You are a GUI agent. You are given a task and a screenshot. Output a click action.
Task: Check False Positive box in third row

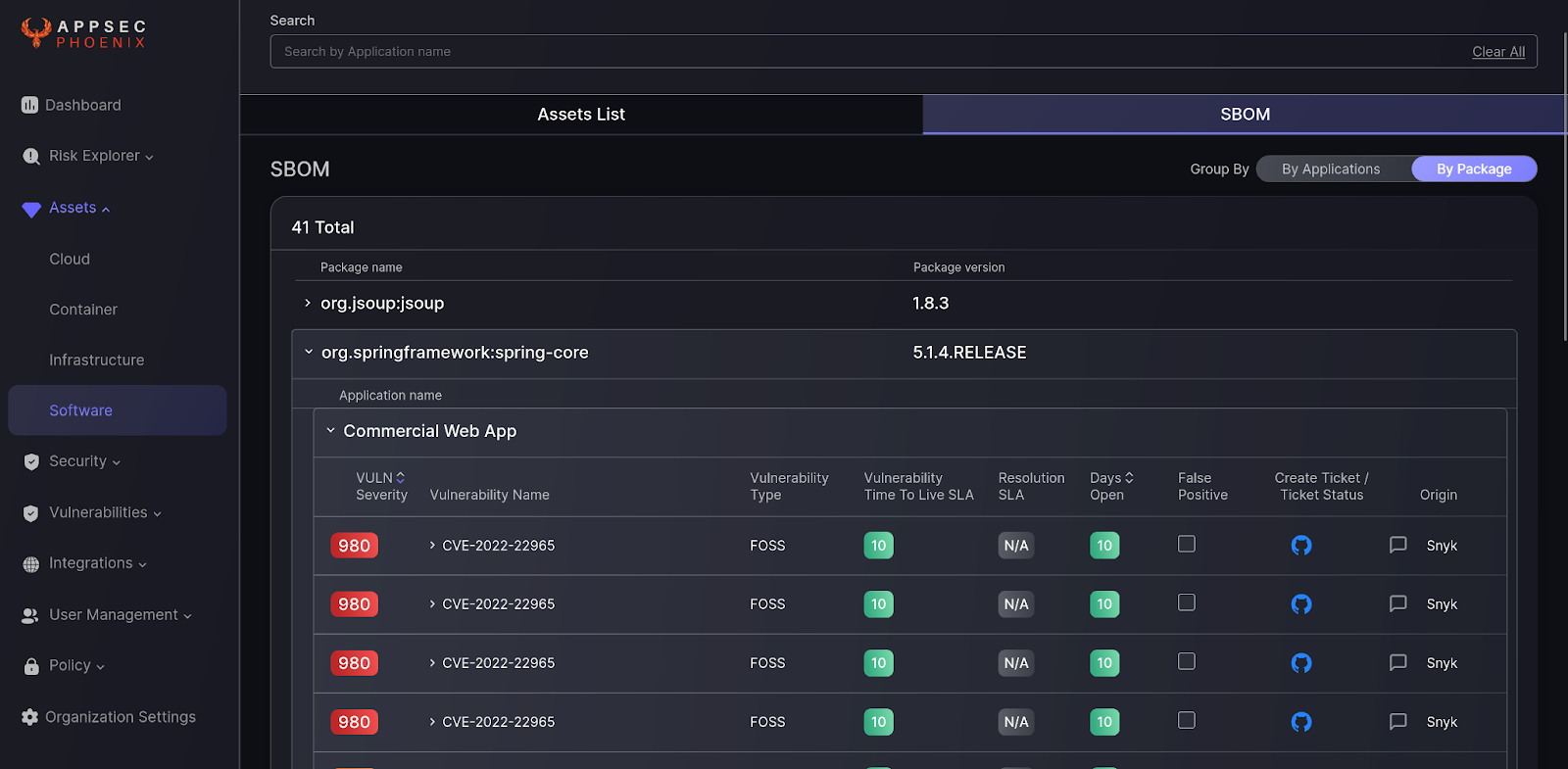click(x=1186, y=661)
